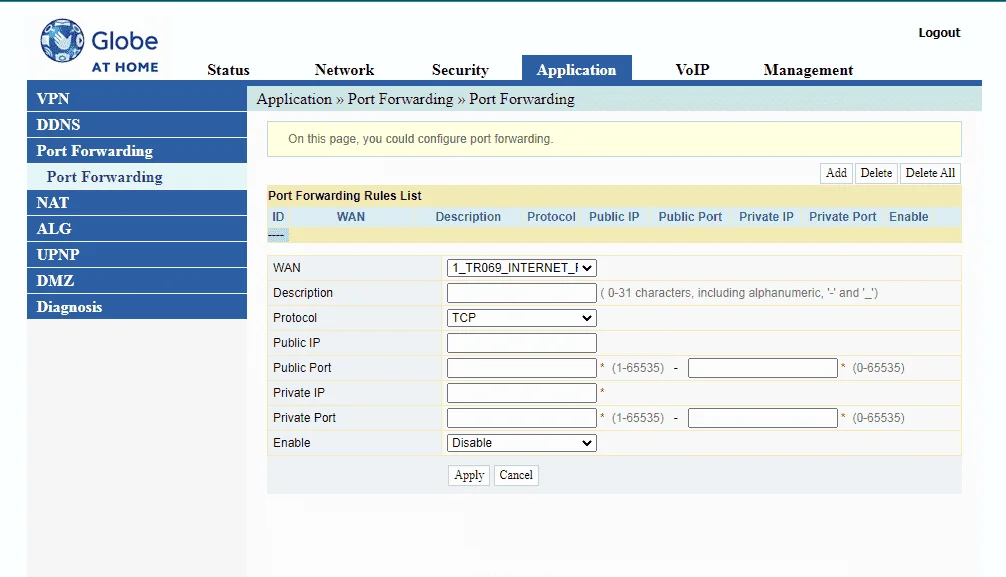Open NAT in the sidebar
Viewport: 1006px width, 577px height.
point(137,203)
